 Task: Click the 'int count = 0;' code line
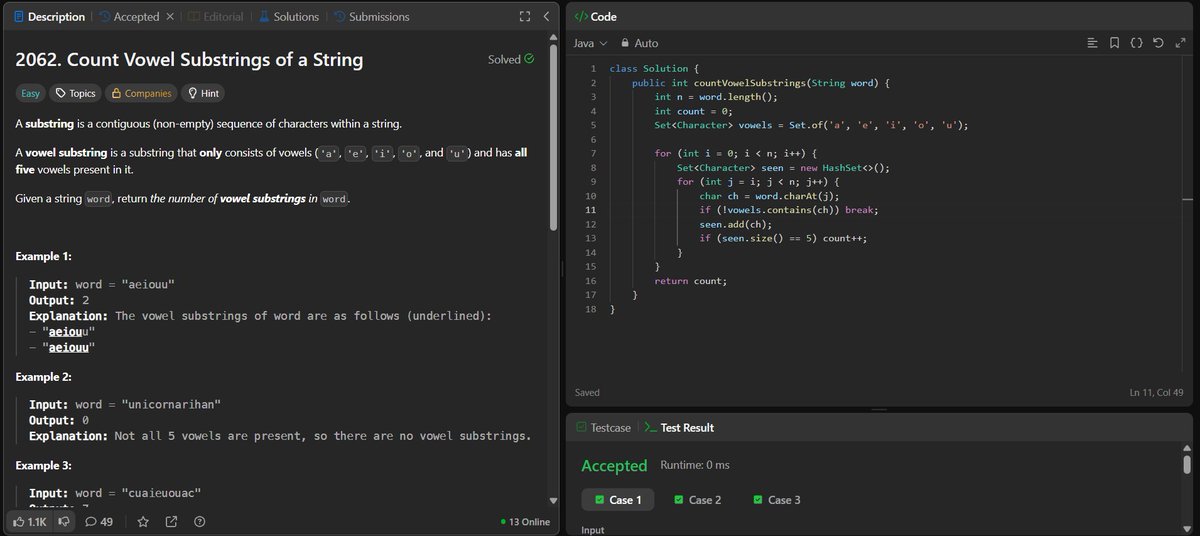tap(694, 111)
